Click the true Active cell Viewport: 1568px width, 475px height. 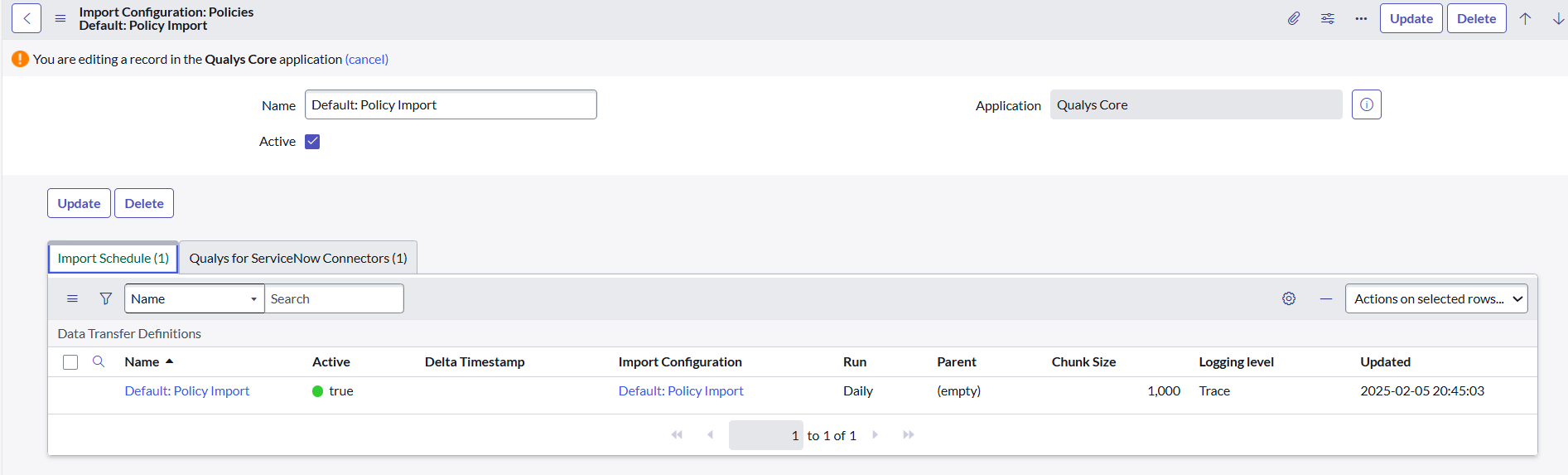(x=333, y=391)
